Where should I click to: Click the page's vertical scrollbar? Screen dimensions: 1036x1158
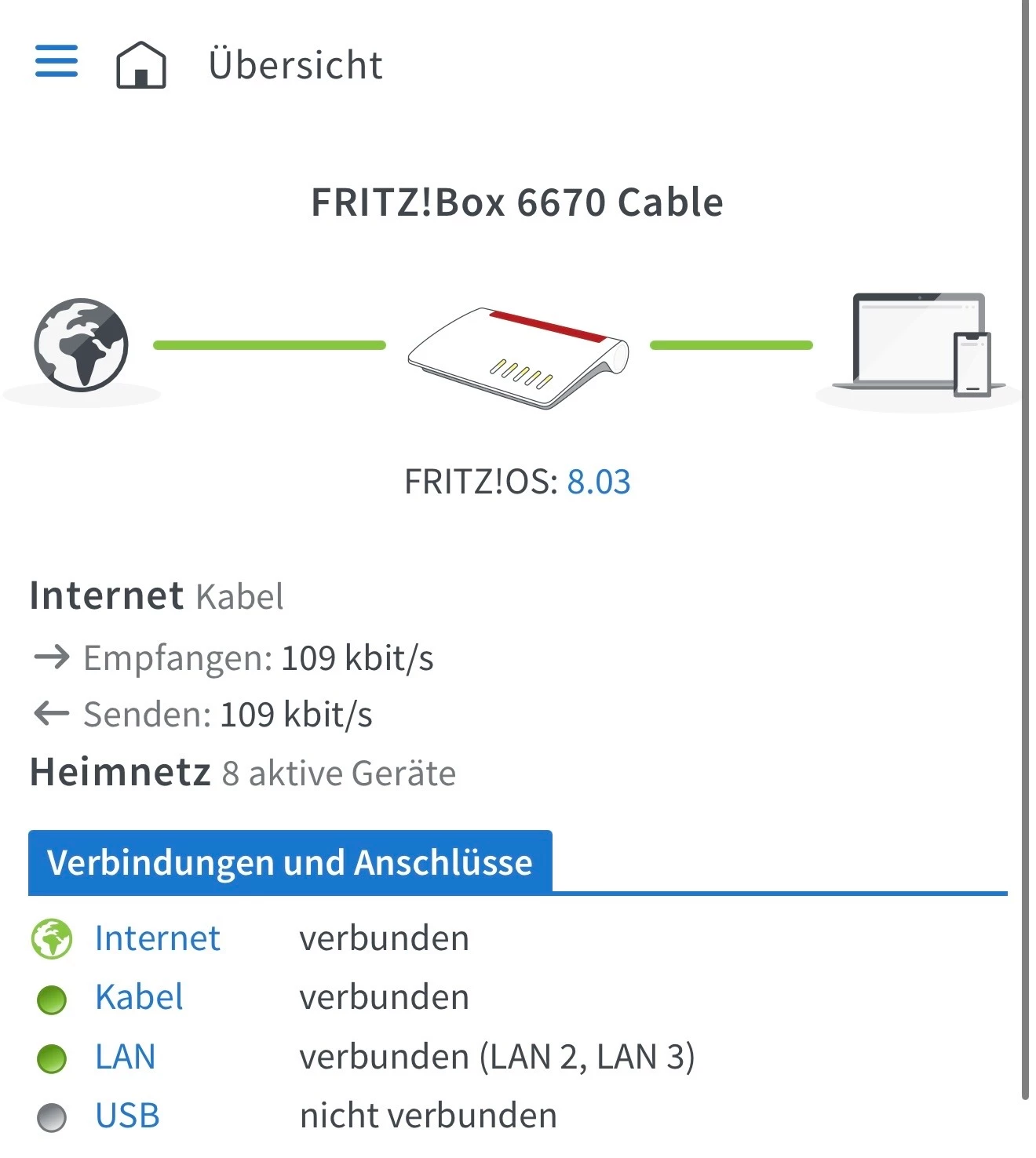coord(1025,549)
